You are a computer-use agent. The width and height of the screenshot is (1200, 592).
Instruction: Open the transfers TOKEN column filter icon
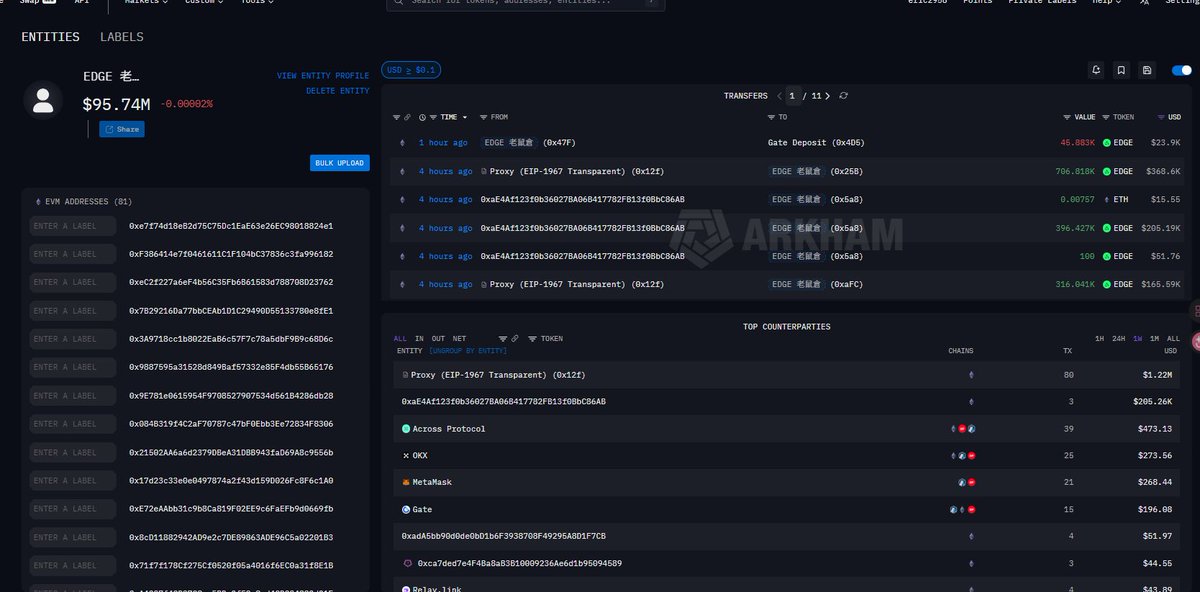coord(1106,117)
